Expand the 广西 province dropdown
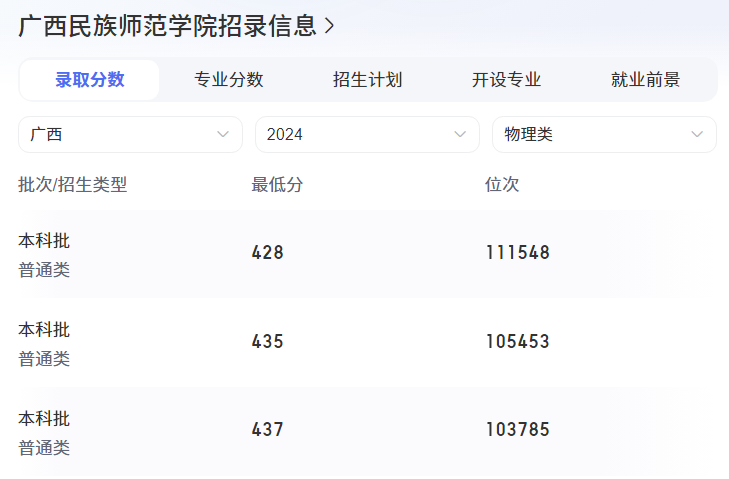Image resolution: width=729 pixels, height=479 pixels. (x=130, y=134)
